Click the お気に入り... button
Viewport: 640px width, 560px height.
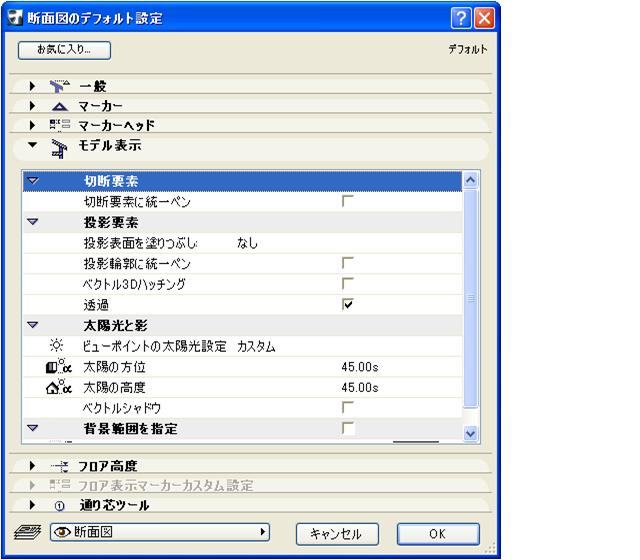64,49
